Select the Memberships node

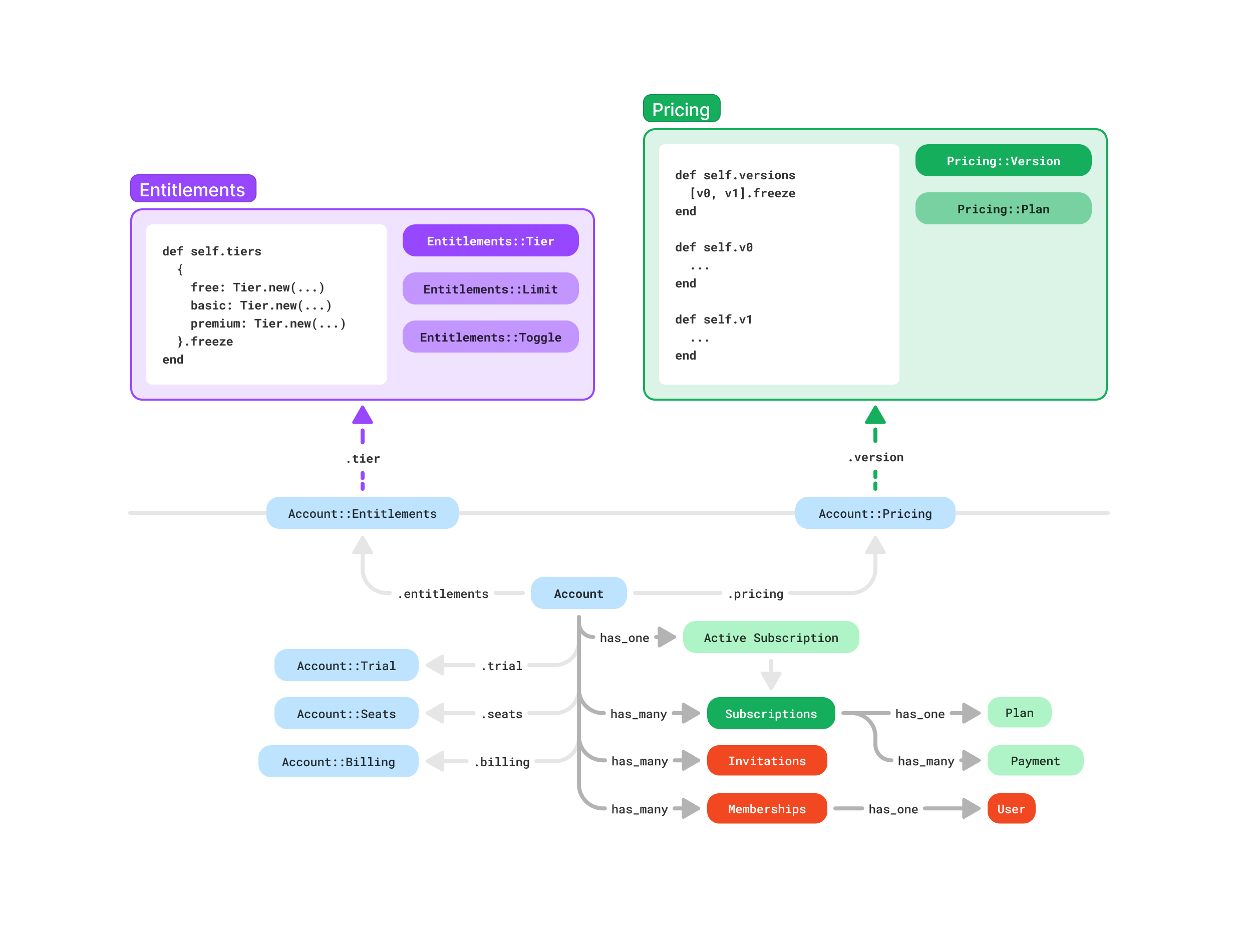(x=767, y=809)
